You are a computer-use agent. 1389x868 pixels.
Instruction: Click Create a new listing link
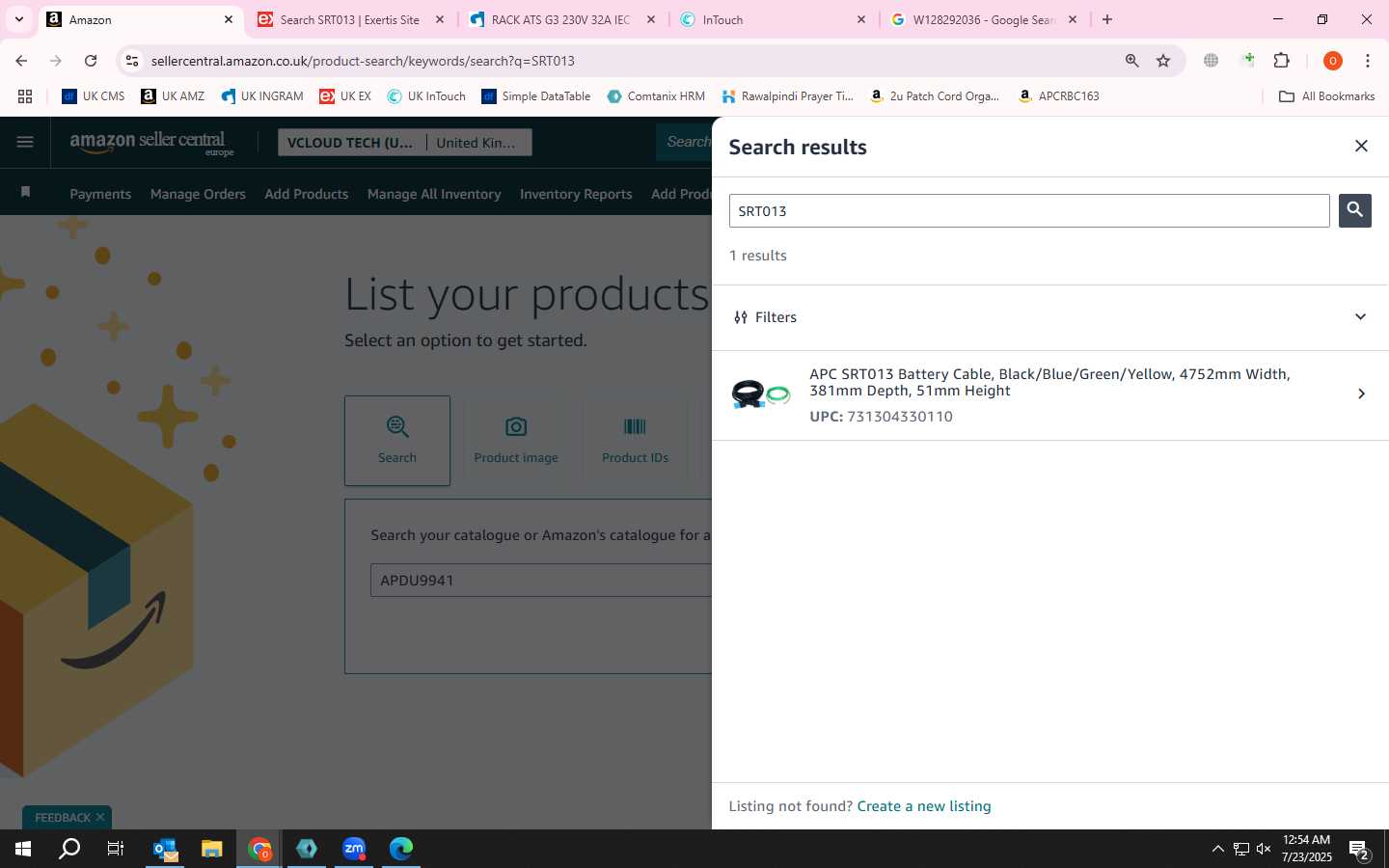click(x=923, y=806)
